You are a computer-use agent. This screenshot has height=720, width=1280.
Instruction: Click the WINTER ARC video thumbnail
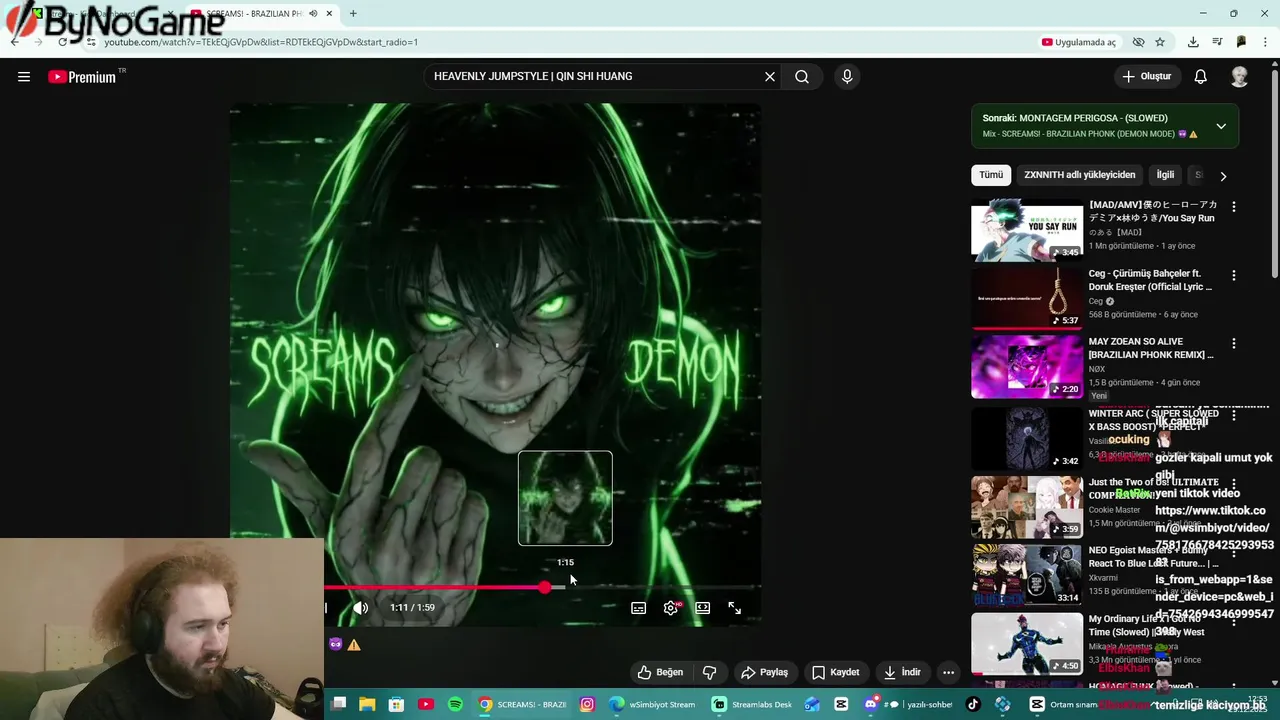1027,437
